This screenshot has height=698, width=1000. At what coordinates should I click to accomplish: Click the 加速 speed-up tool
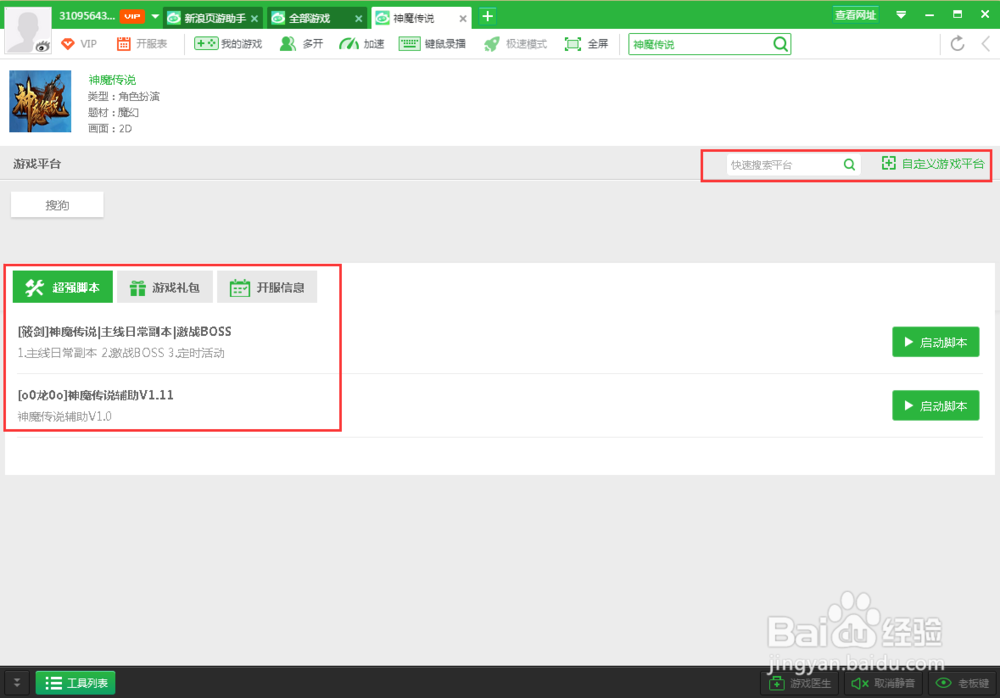point(362,44)
